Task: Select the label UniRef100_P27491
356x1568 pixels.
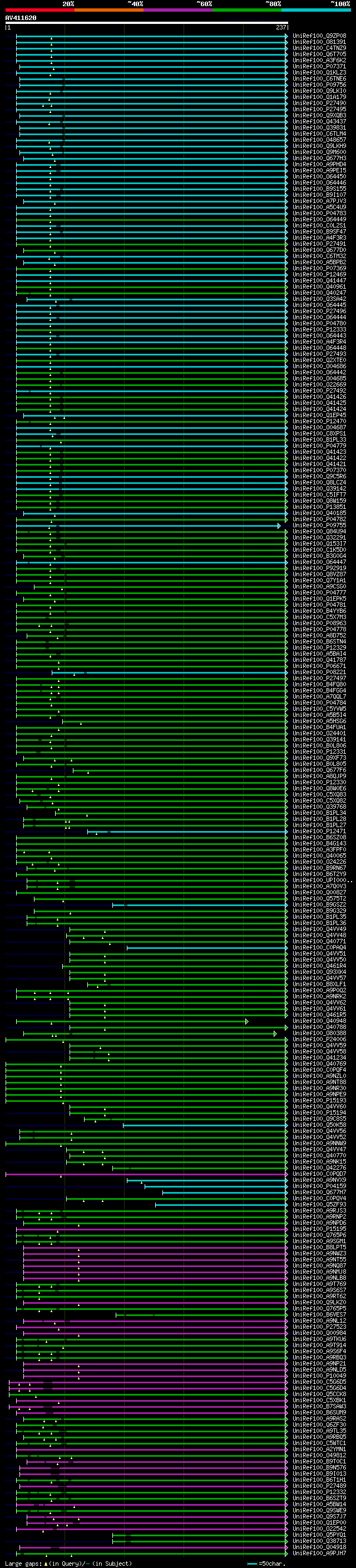Action: [319, 244]
